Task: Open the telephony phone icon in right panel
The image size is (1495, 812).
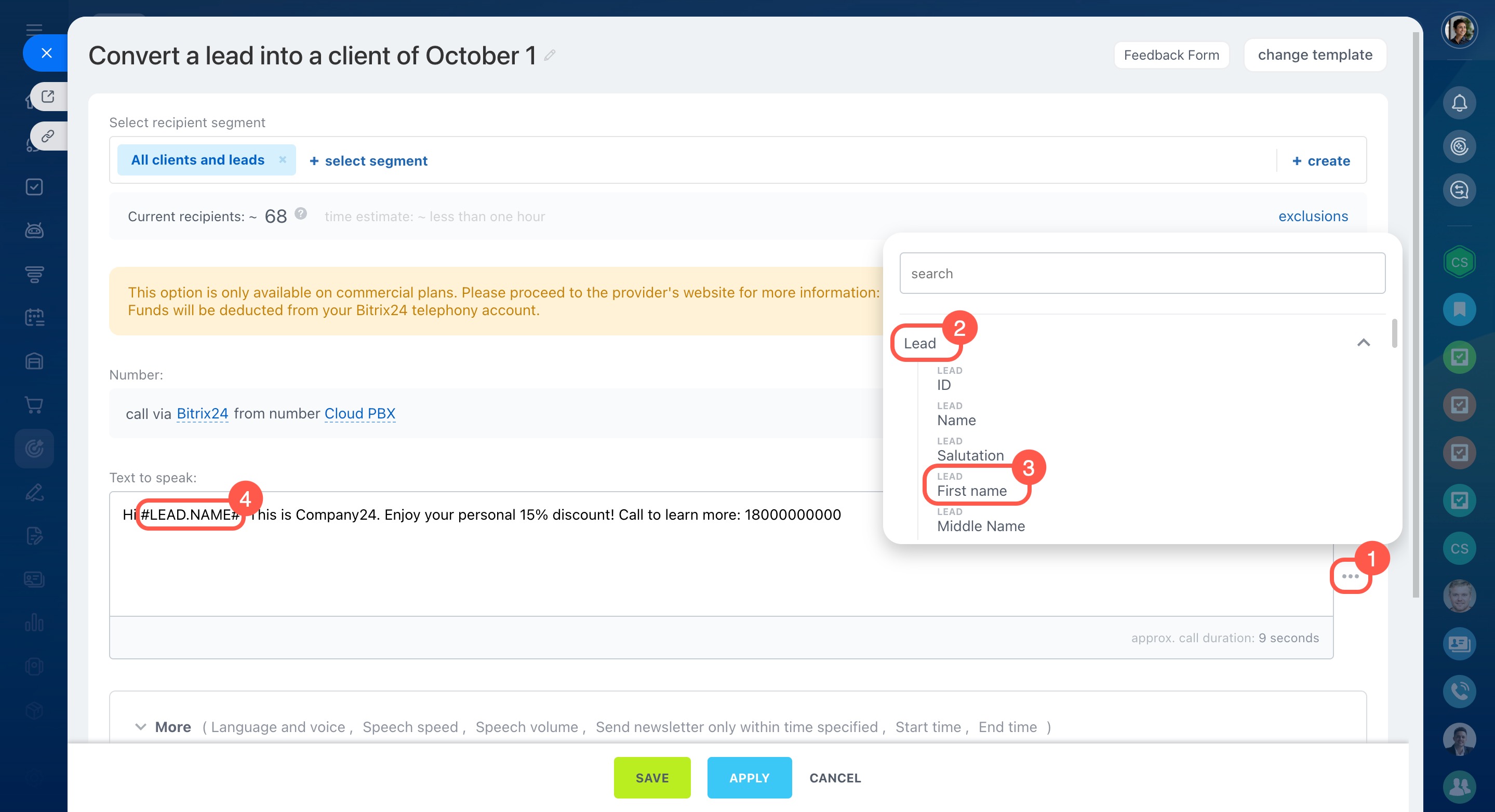Action: pos(1459,692)
